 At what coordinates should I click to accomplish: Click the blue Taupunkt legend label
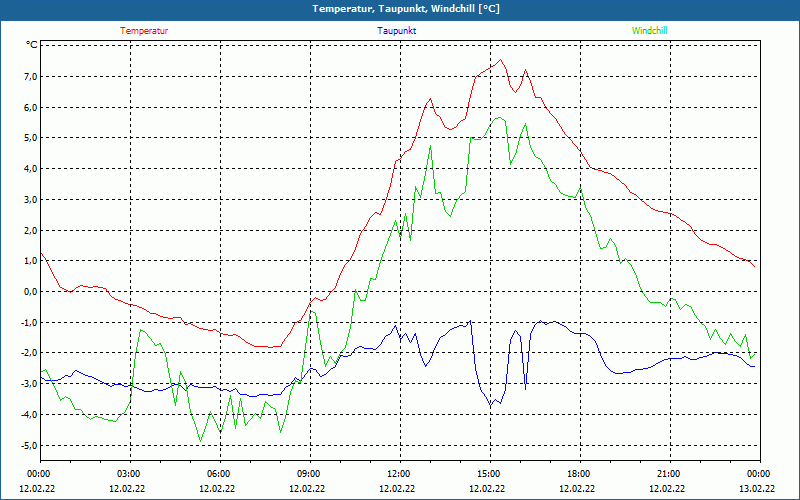pos(396,31)
